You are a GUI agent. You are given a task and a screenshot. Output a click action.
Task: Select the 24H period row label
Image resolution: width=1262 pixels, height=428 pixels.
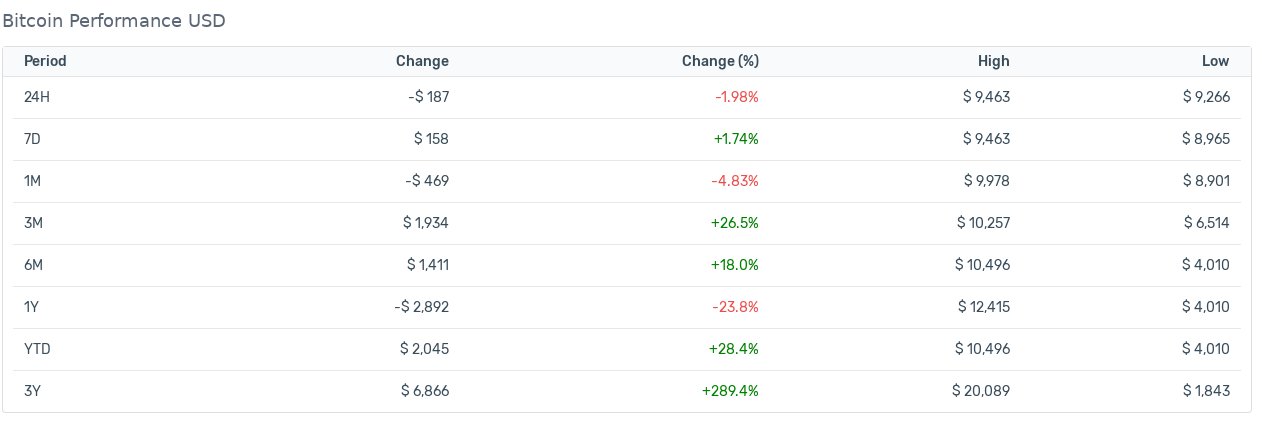point(36,97)
